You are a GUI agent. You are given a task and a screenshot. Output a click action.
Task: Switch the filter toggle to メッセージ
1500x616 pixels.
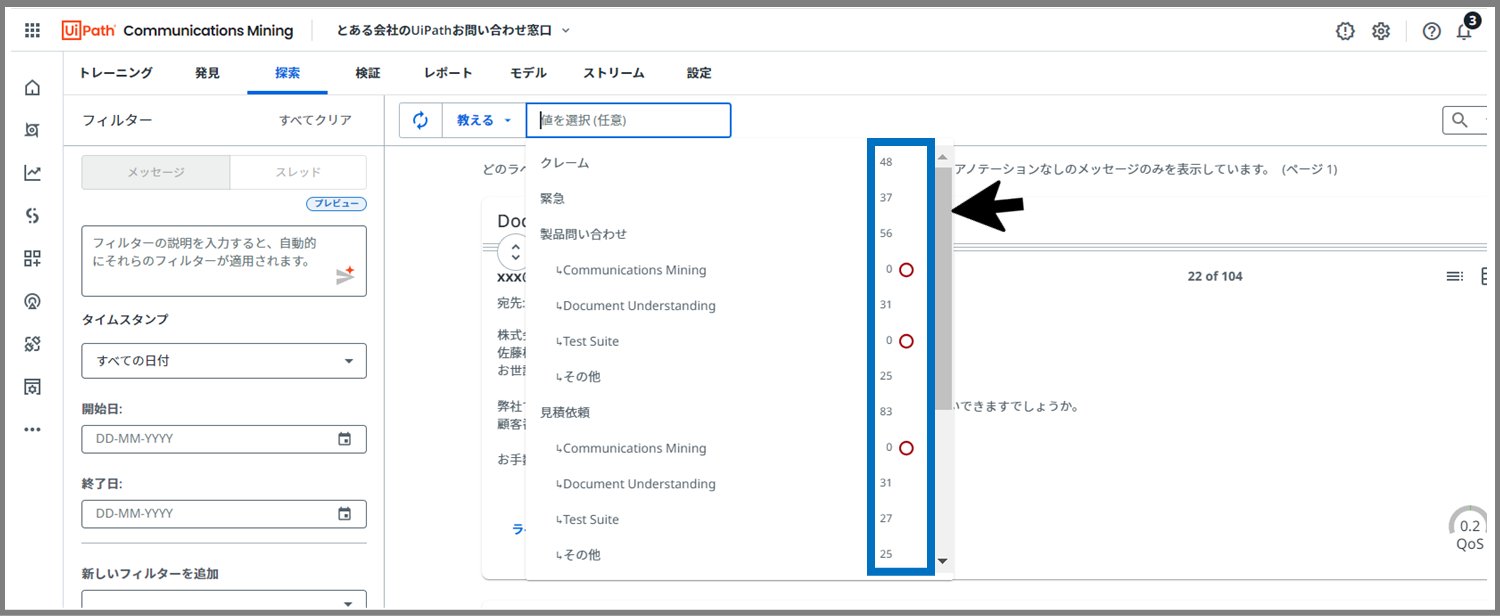(x=156, y=172)
